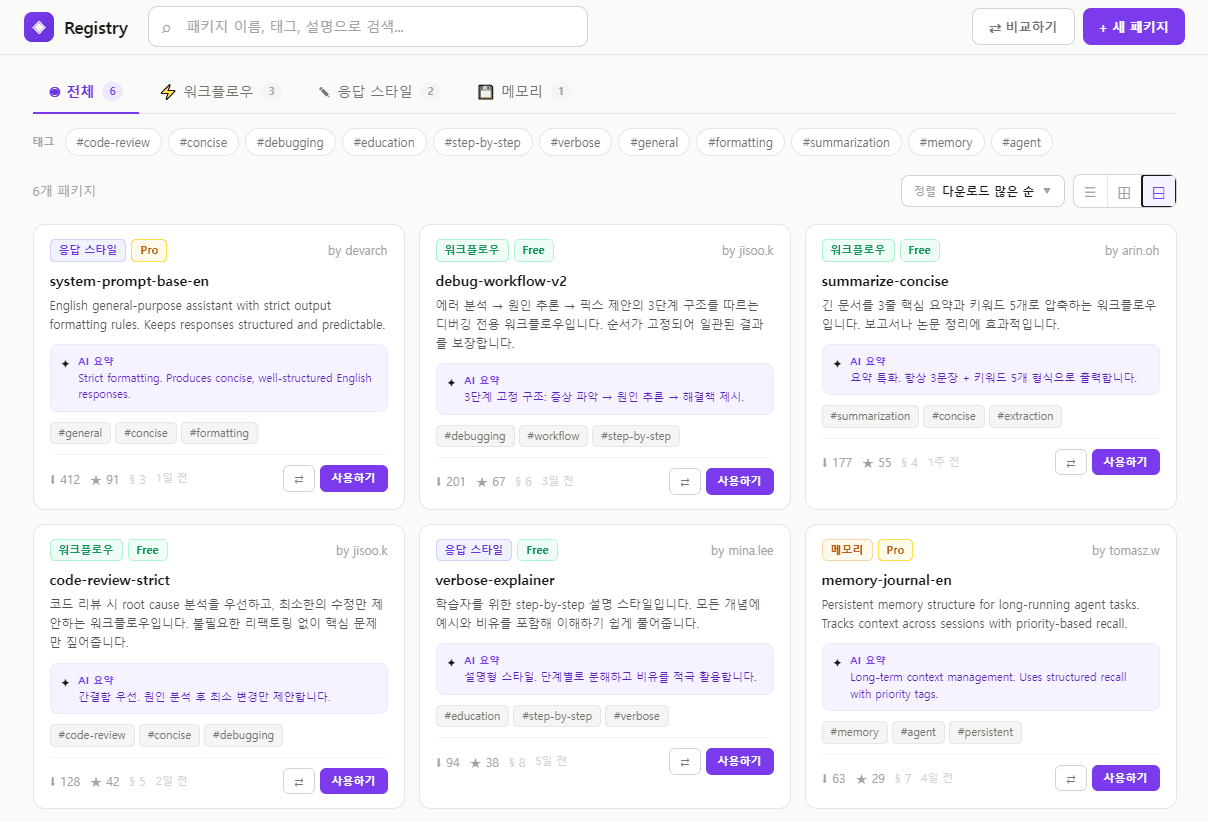Click 사용하기 on the verbose-explainer card

[740, 761]
